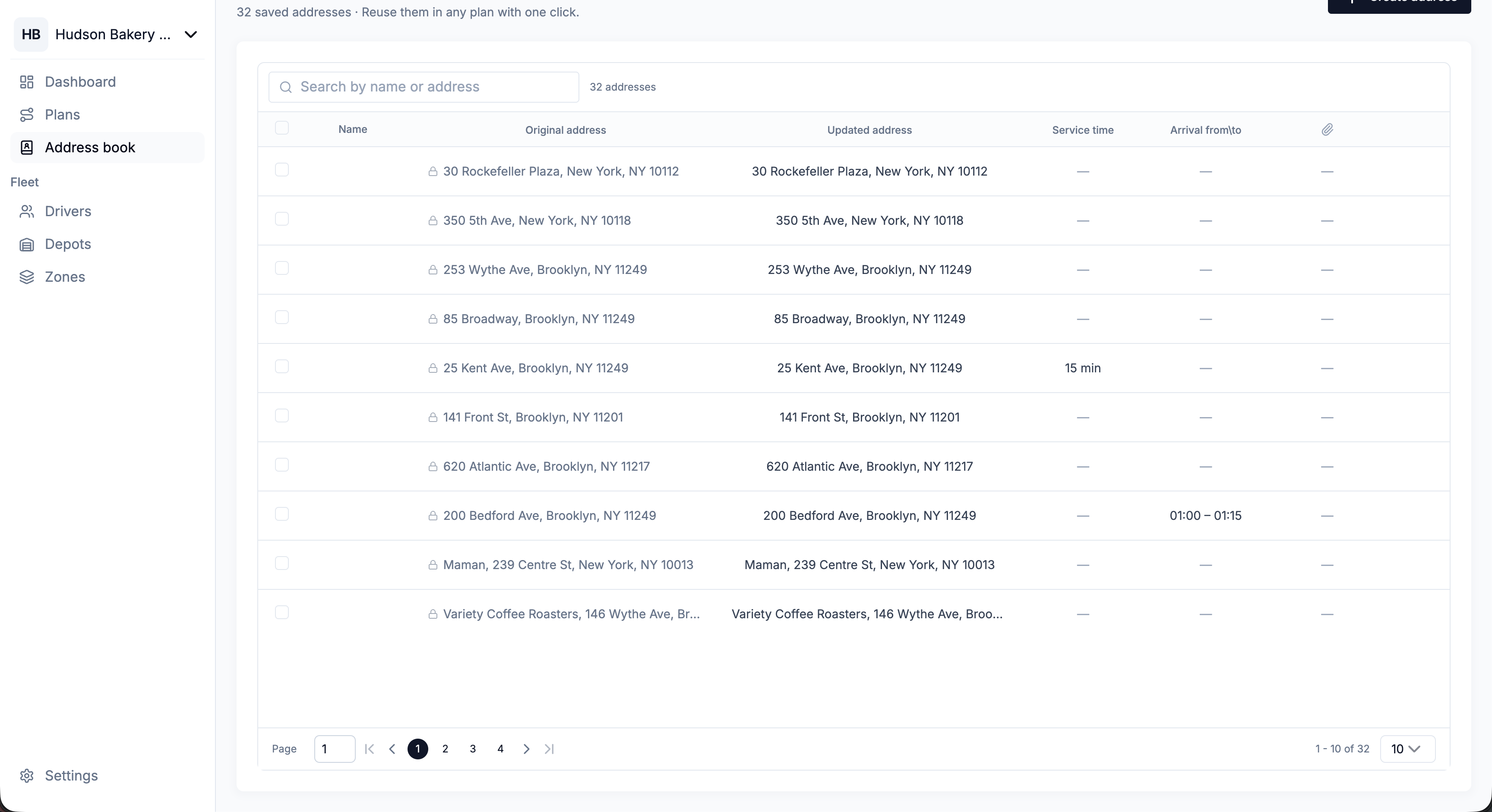Click updated address Maman, 239 Centre St
The image size is (1492, 812).
click(869, 565)
